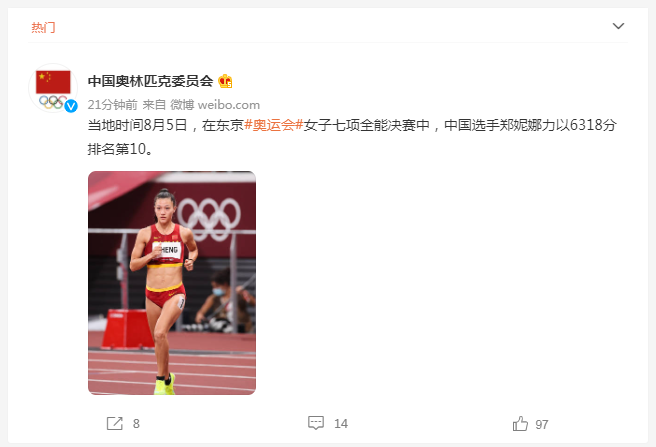656x447 pixels.
Task: Click the blue verified V badge
Action: [71, 106]
